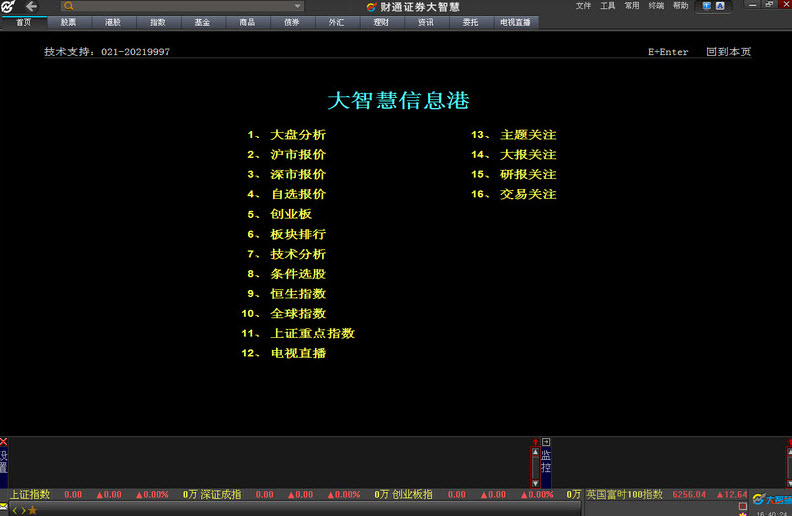The image size is (792, 516).
Task: Click 深证成指 in the status ticker
Action: click(221, 495)
